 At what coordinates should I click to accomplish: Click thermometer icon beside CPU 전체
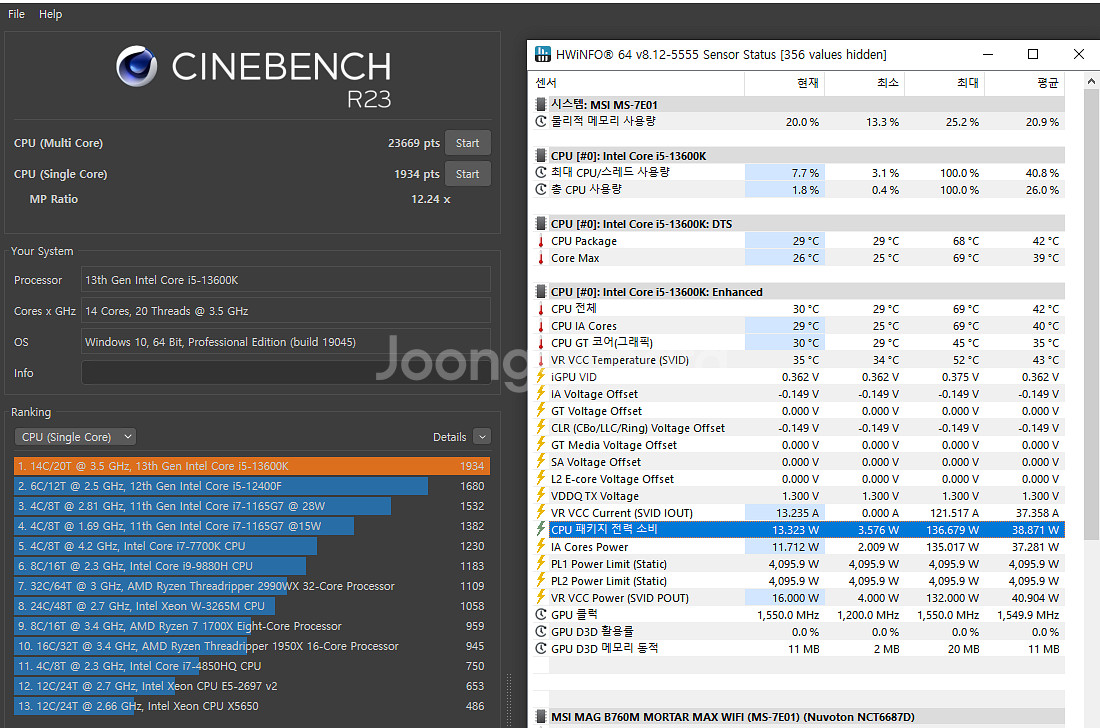point(541,309)
